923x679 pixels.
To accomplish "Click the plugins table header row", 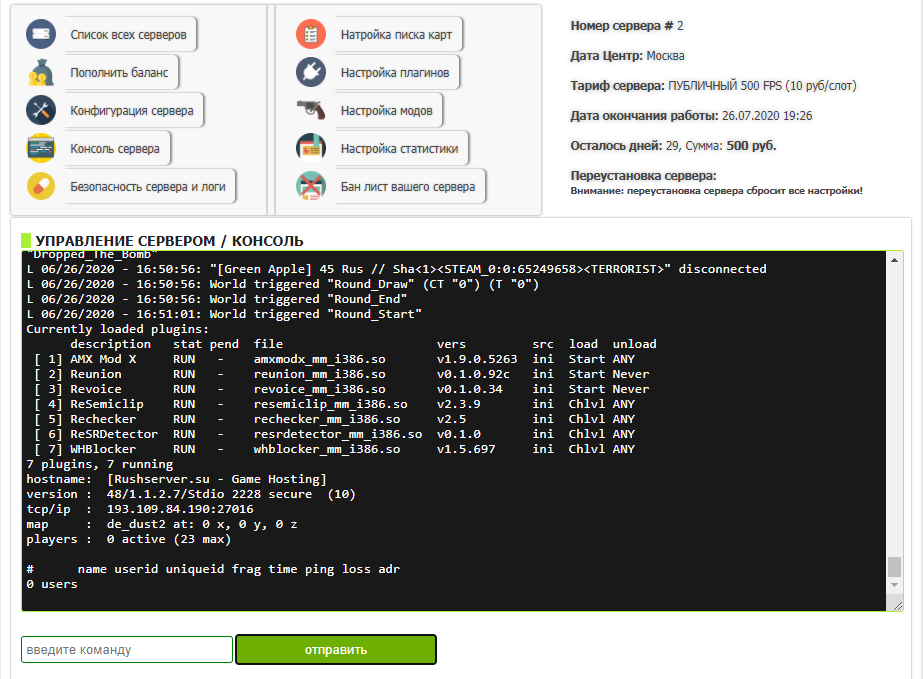I will (363, 344).
